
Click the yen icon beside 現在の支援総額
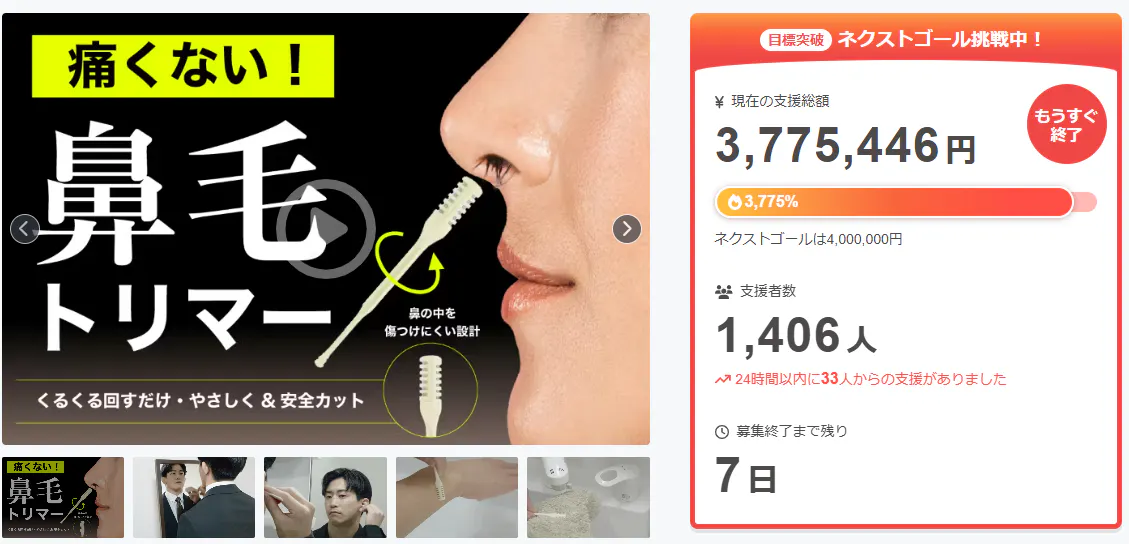(719, 102)
